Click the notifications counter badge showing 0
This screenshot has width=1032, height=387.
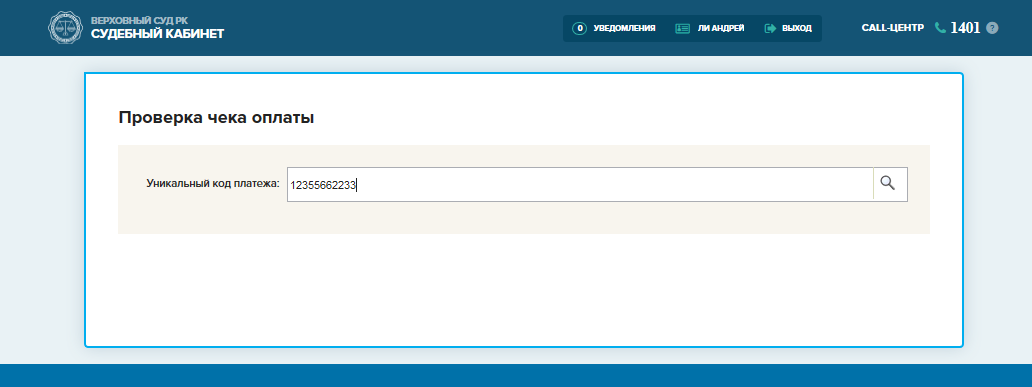(579, 28)
